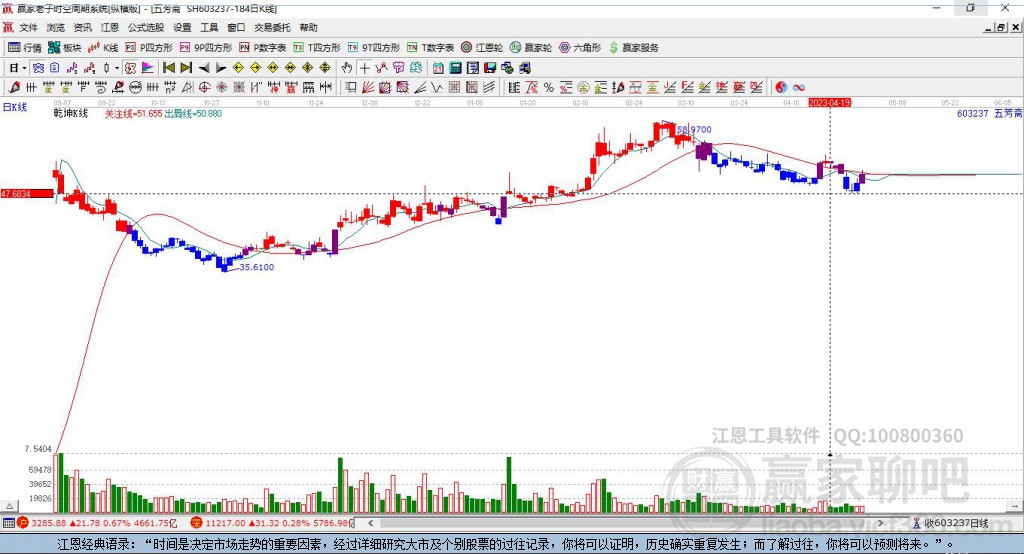Viewport: 1024px width, 554px height.
Task: Open the P数字表 number table
Action: pyautogui.click(x=263, y=48)
